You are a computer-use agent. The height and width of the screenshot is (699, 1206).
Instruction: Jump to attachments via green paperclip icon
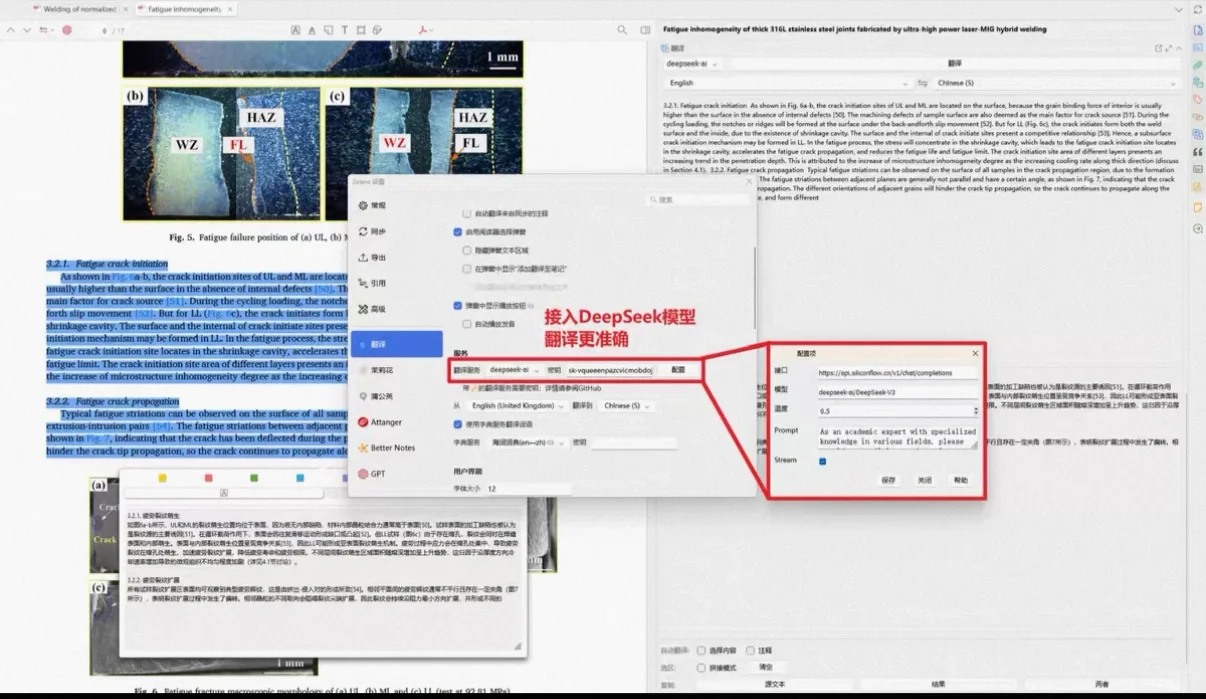[x=1197, y=65]
